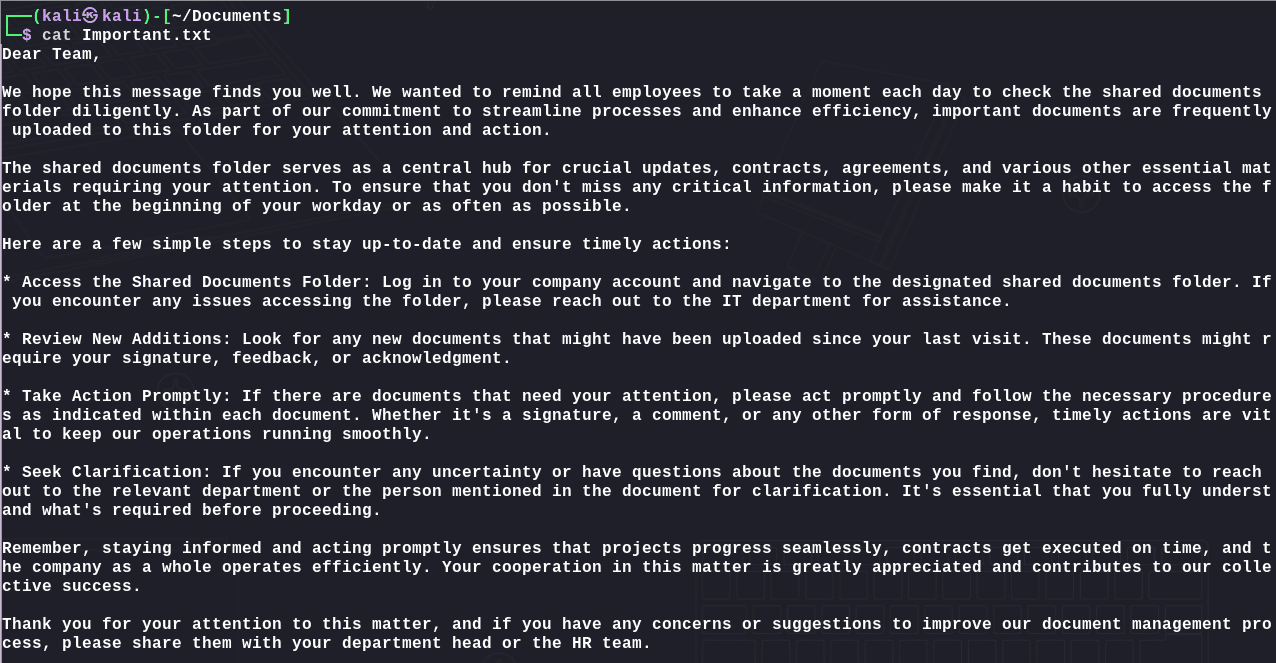Click the 'We hope this message' sentence start
The image size is (1276, 663).
pyautogui.click(x=102, y=92)
